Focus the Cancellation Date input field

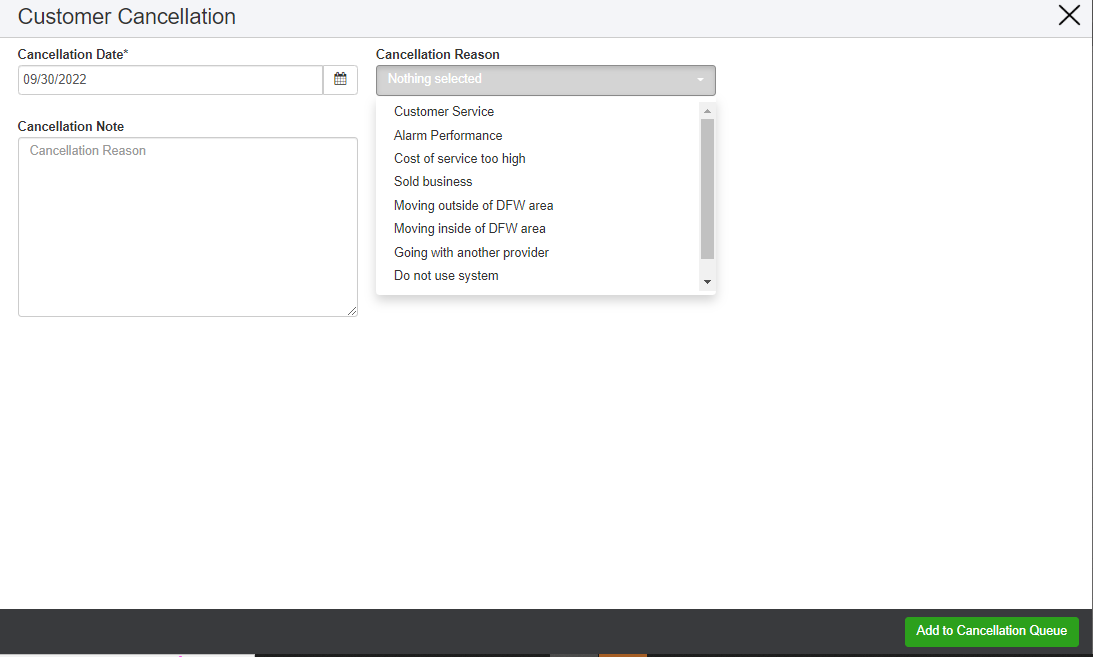(170, 80)
